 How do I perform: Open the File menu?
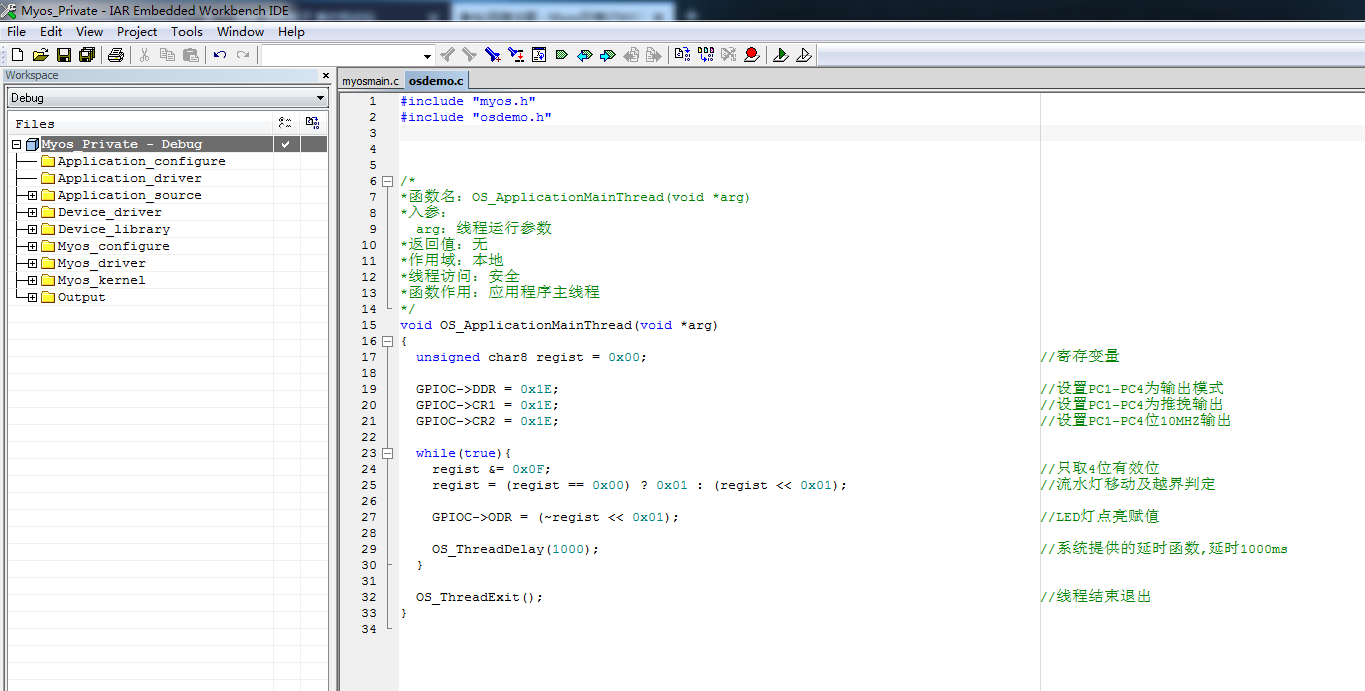16,31
